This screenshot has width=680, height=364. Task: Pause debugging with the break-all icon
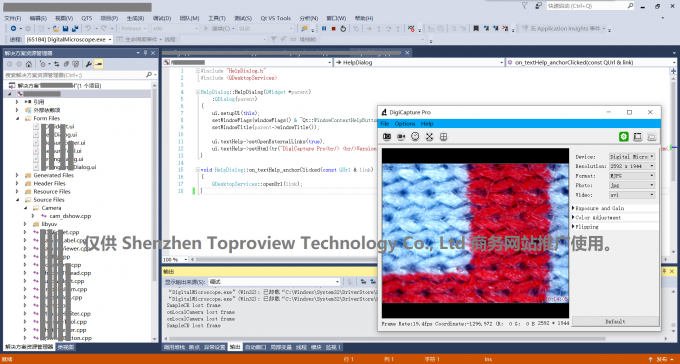click(324, 29)
